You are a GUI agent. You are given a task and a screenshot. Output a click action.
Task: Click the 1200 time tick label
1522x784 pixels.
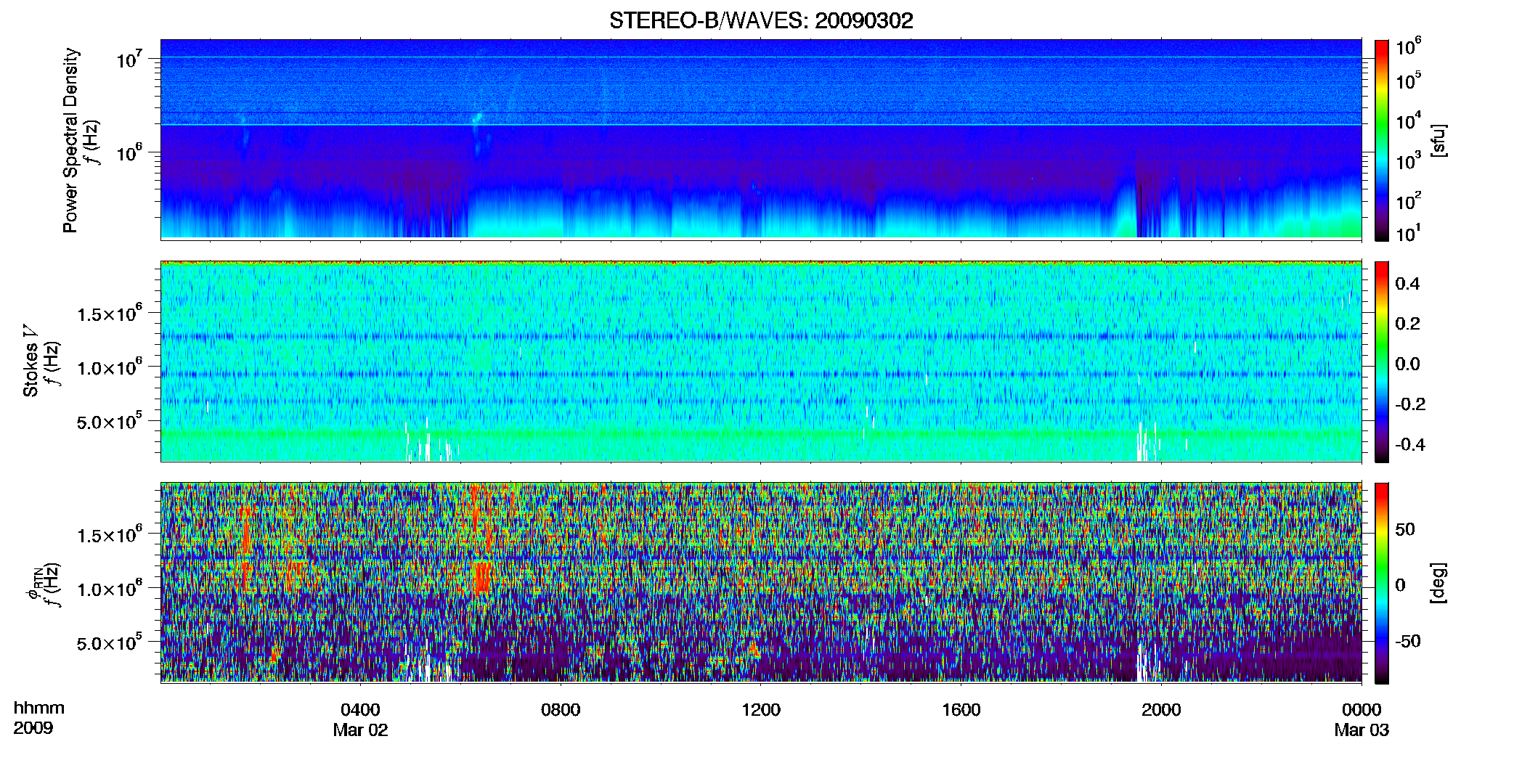(761, 709)
